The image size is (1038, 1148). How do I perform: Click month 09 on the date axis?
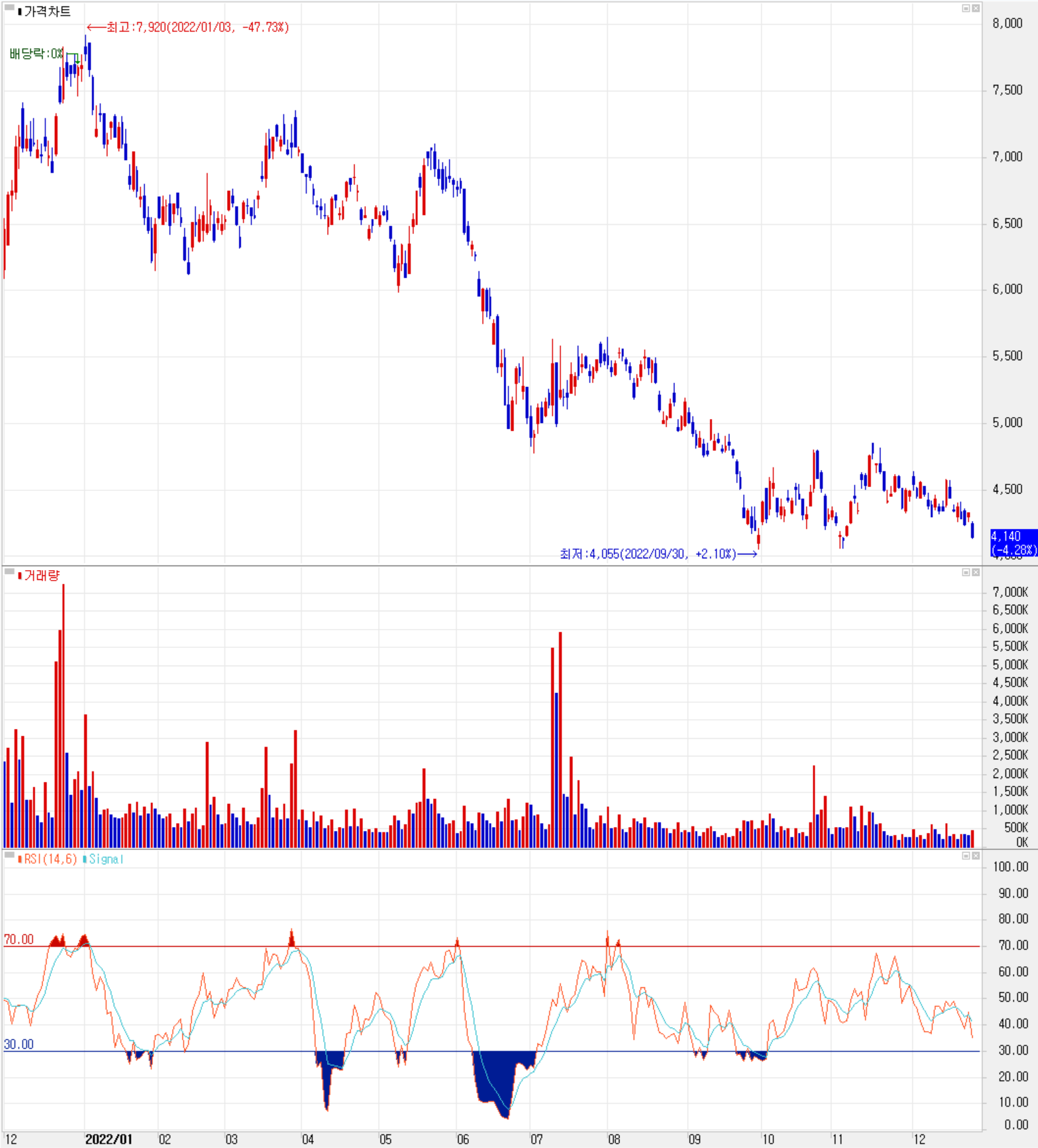[695, 1140]
